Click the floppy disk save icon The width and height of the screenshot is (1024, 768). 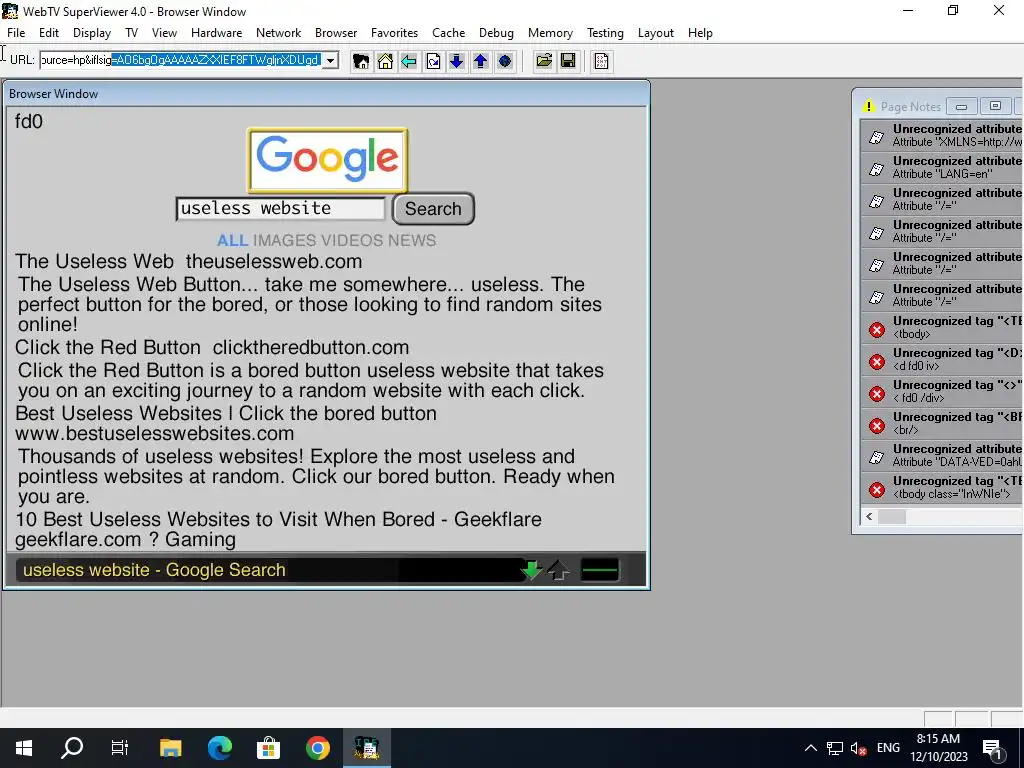[568, 61]
